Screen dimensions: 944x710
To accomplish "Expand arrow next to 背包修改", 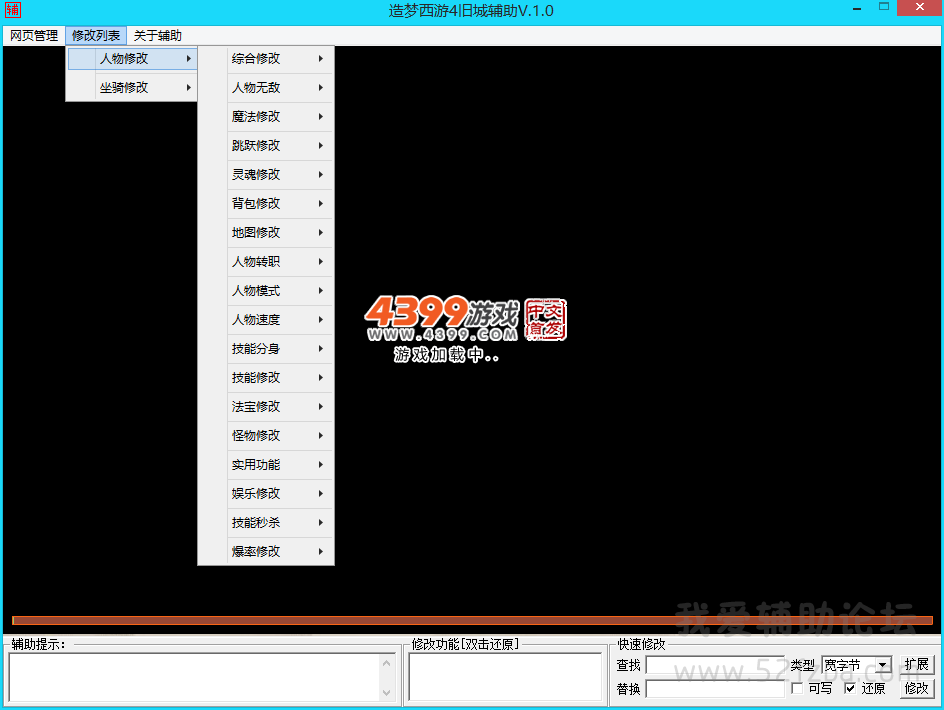I will (x=321, y=204).
